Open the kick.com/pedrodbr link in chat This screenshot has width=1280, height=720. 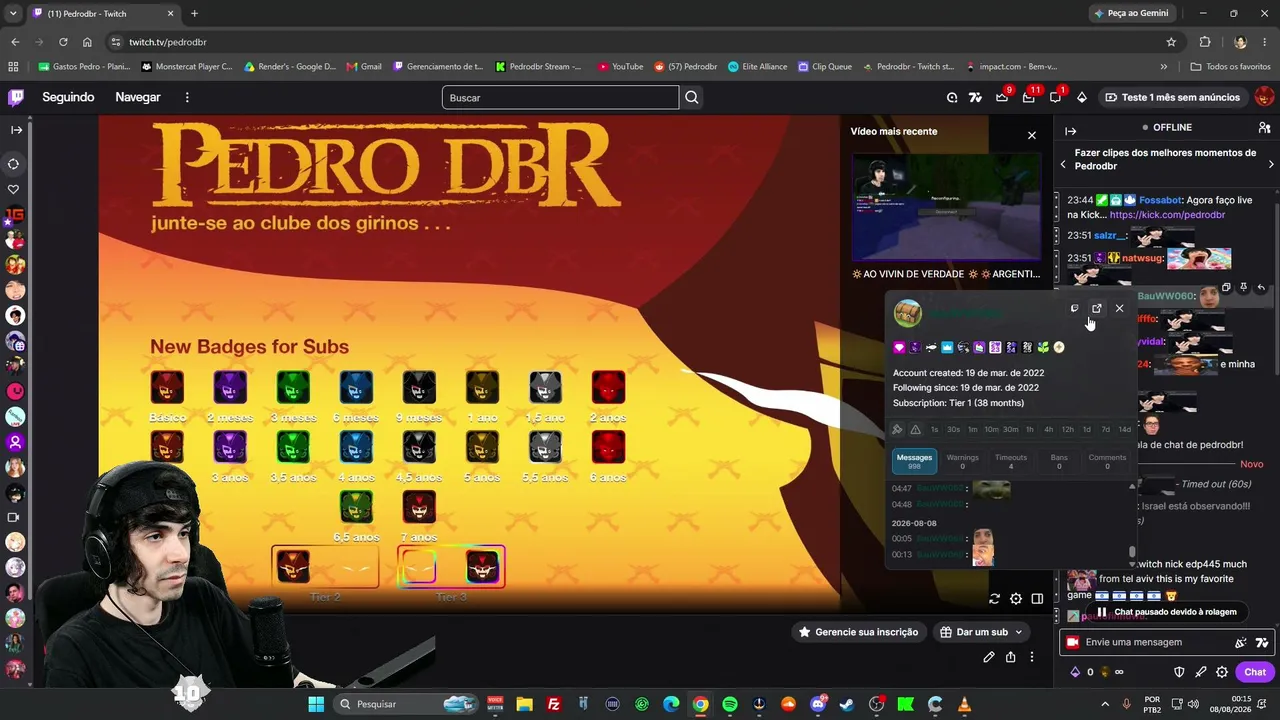(1167, 215)
